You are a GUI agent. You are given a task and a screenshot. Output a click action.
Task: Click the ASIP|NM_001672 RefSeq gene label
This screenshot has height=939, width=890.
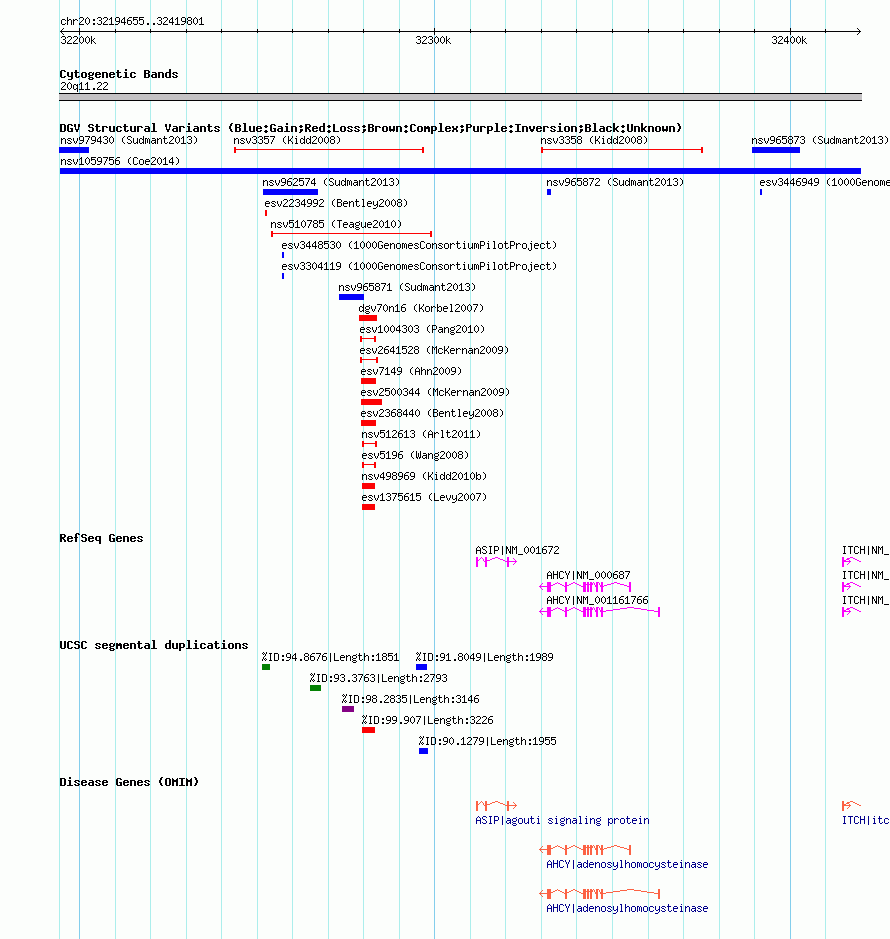(517, 550)
